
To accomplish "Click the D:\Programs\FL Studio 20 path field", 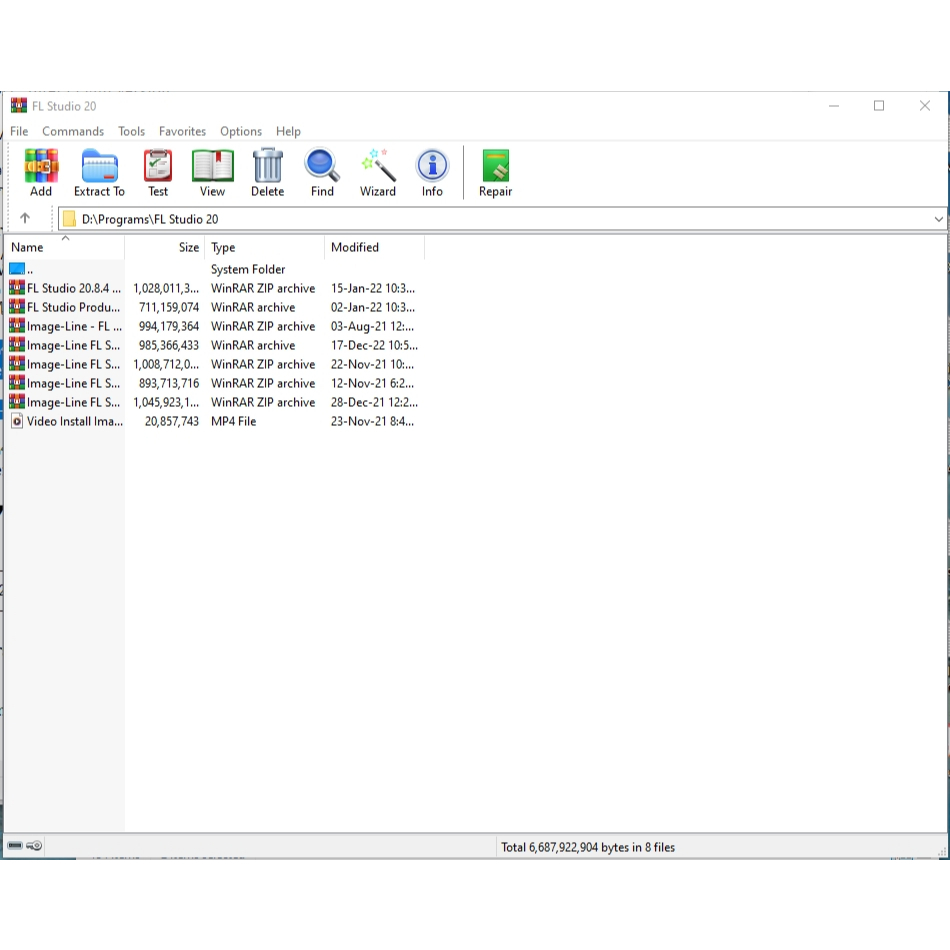I will (502, 219).
